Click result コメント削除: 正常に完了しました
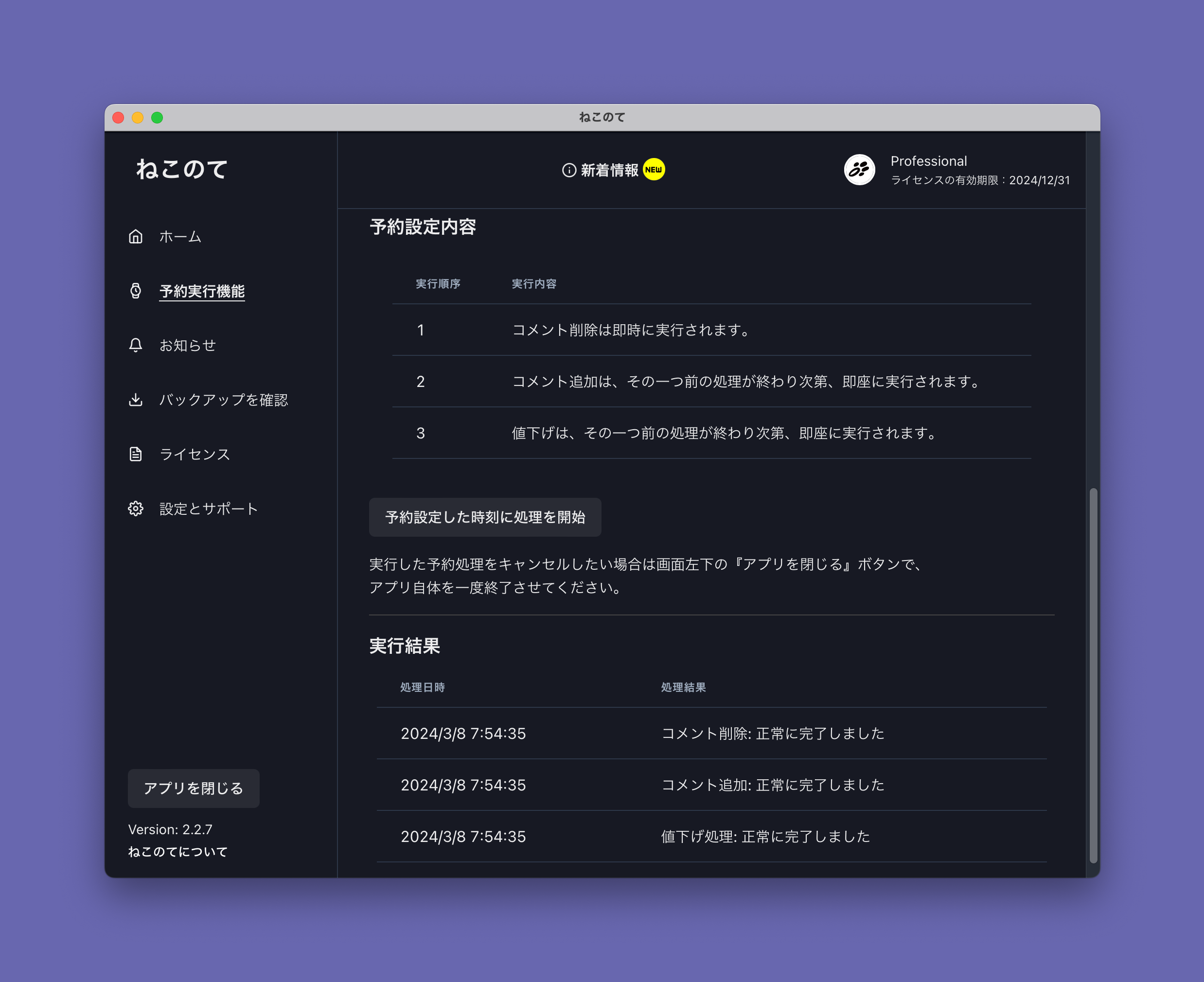The image size is (1204, 982). coord(773,733)
